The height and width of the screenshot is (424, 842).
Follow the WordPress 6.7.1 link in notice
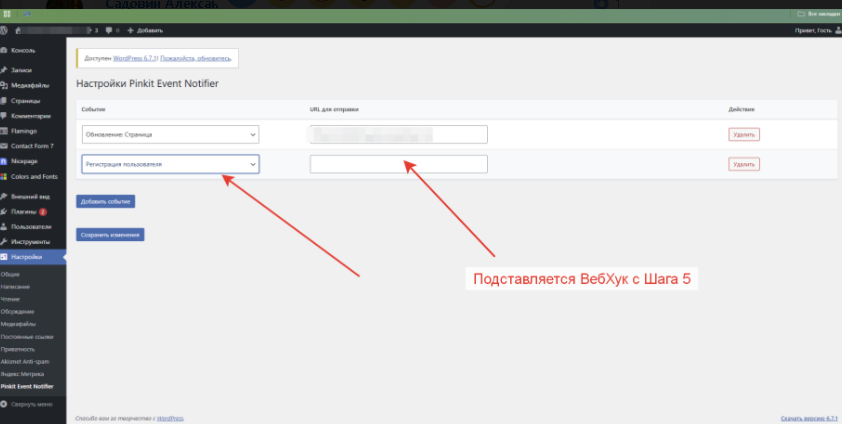click(x=134, y=58)
